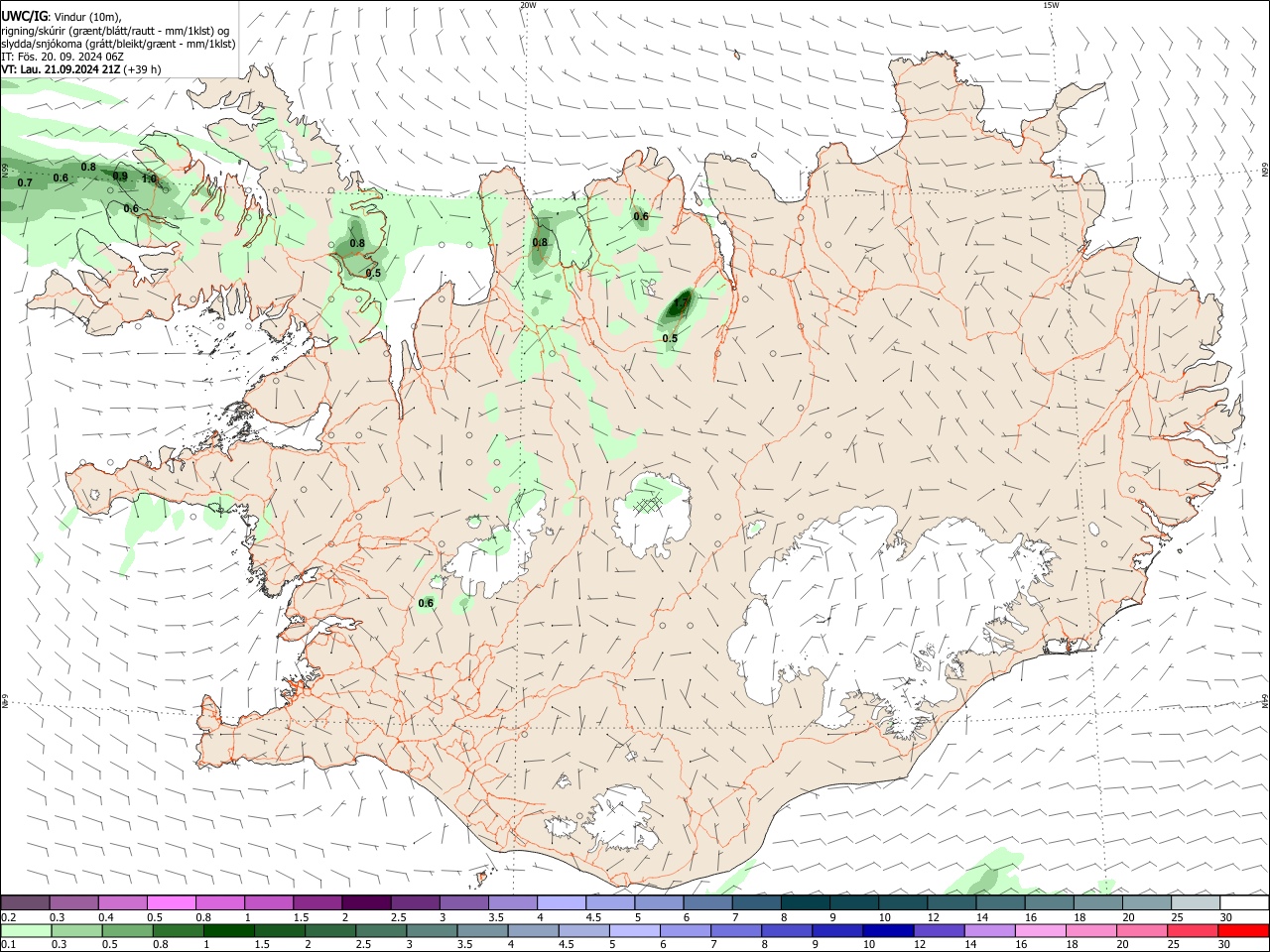1270x952 pixels.
Task: Select the 30 white swatch in upper legend row
Action: tap(1244, 902)
